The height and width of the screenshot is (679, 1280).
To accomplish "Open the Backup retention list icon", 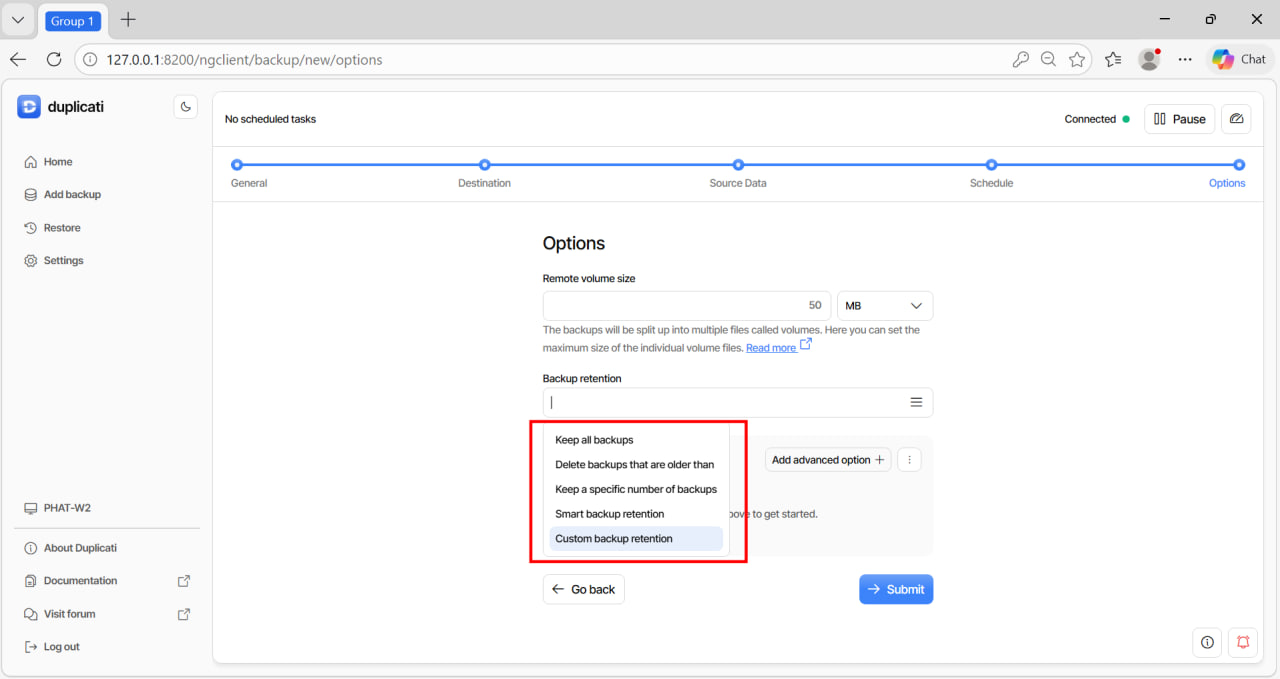I will (x=916, y=402).
